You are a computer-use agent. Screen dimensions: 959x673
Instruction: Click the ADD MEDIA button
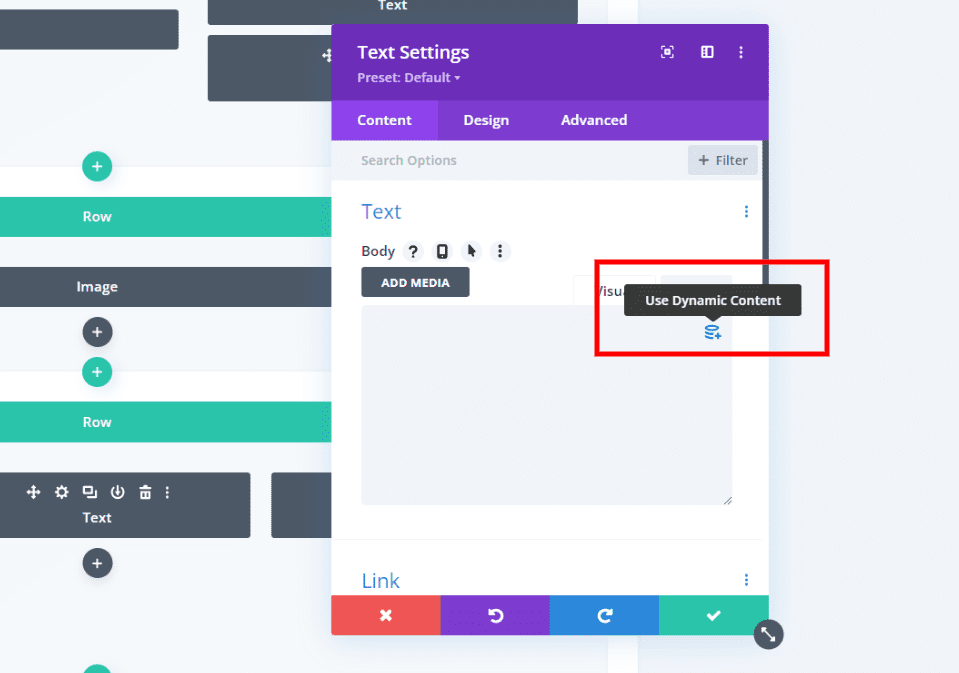pyautogui.click(x=415, y=282)
